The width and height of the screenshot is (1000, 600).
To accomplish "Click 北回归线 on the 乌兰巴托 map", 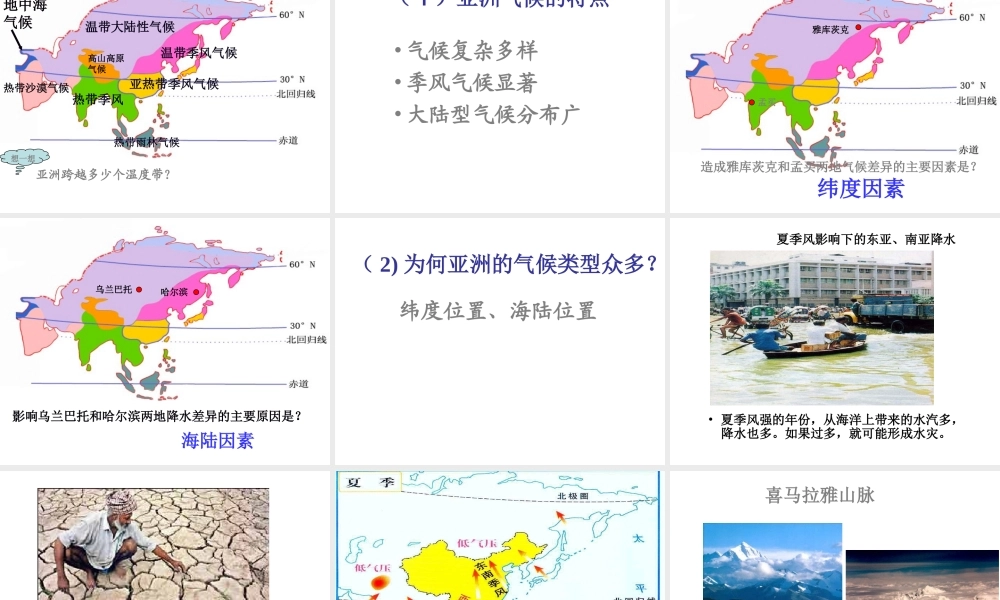I will tap(307, 340).
